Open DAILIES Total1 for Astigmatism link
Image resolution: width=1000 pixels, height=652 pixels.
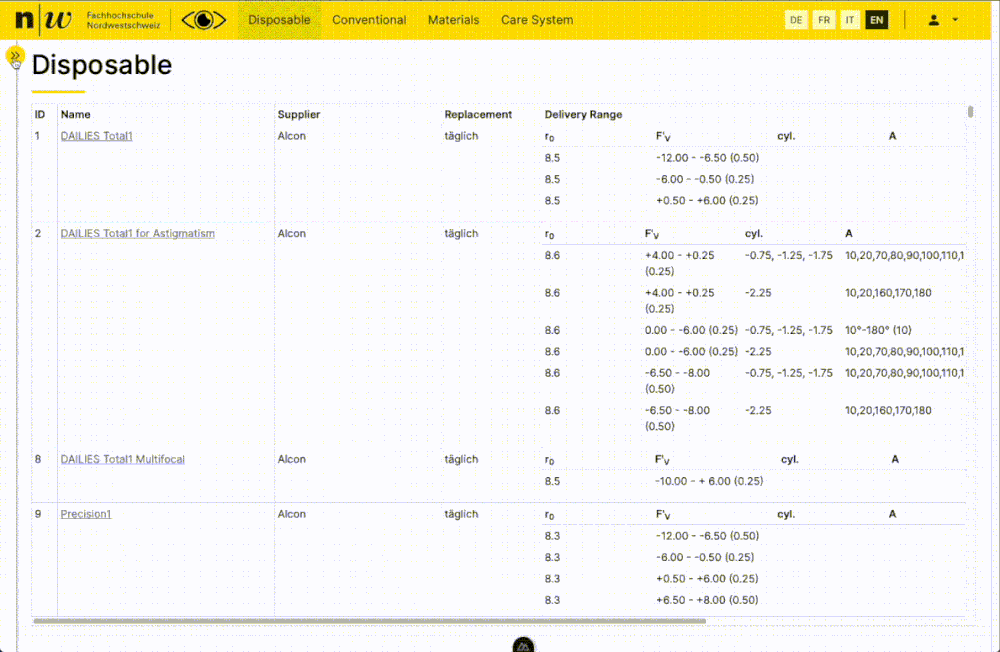[138, 233]
